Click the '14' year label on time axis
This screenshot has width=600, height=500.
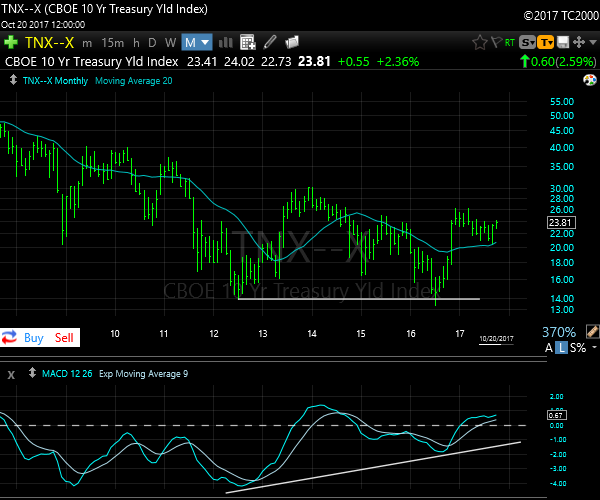pos(312,334)
